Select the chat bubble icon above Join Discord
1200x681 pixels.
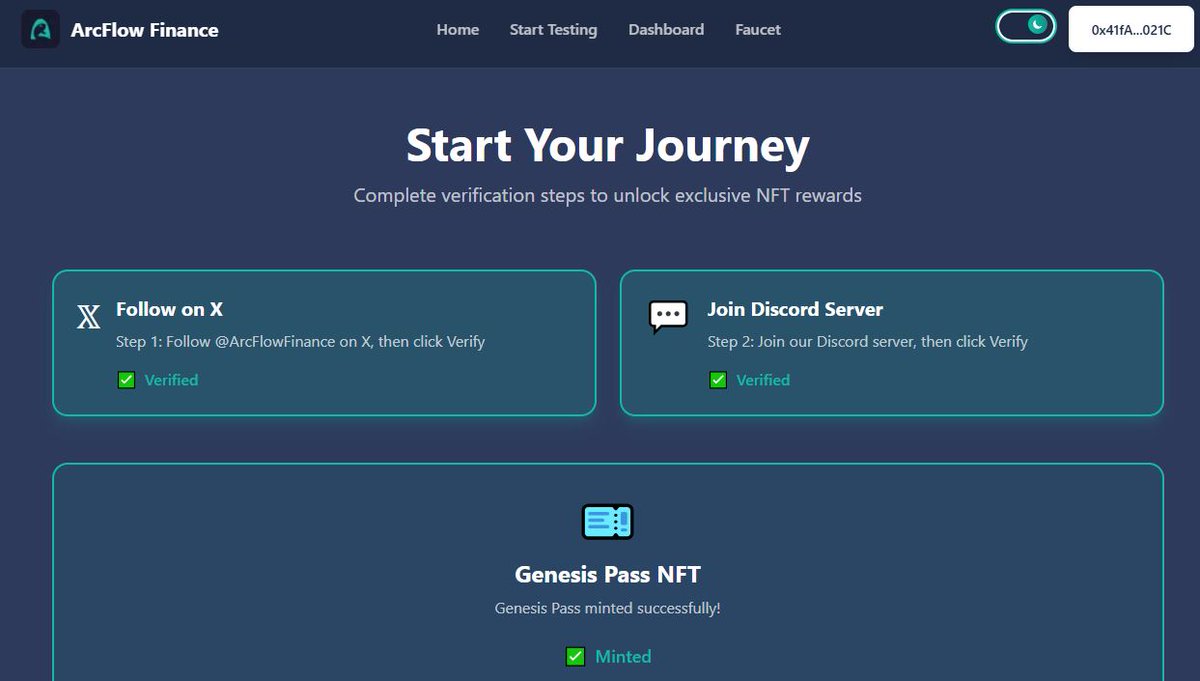[x=670, y=316]
